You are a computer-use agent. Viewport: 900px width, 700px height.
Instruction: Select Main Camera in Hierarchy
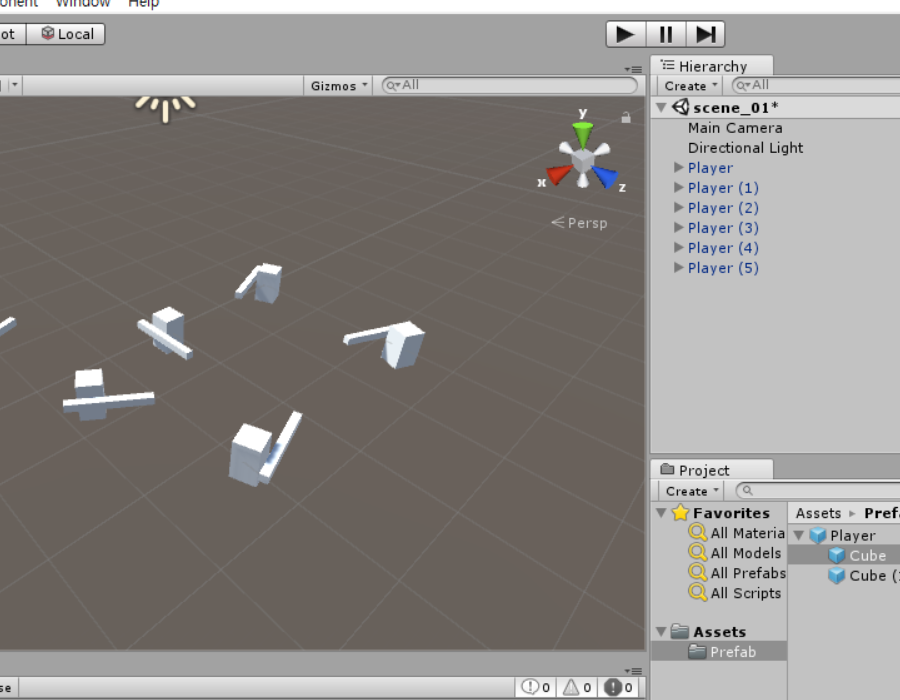(x=735, y=128)
